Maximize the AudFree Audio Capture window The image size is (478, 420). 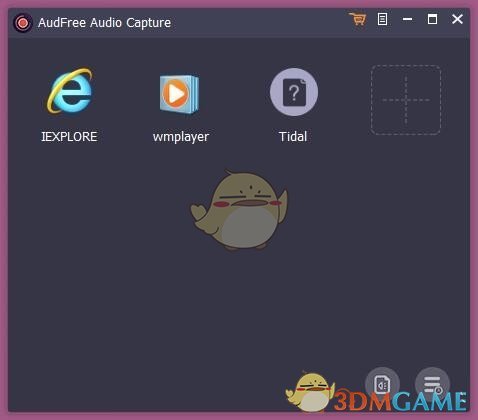tap(432, 19)
